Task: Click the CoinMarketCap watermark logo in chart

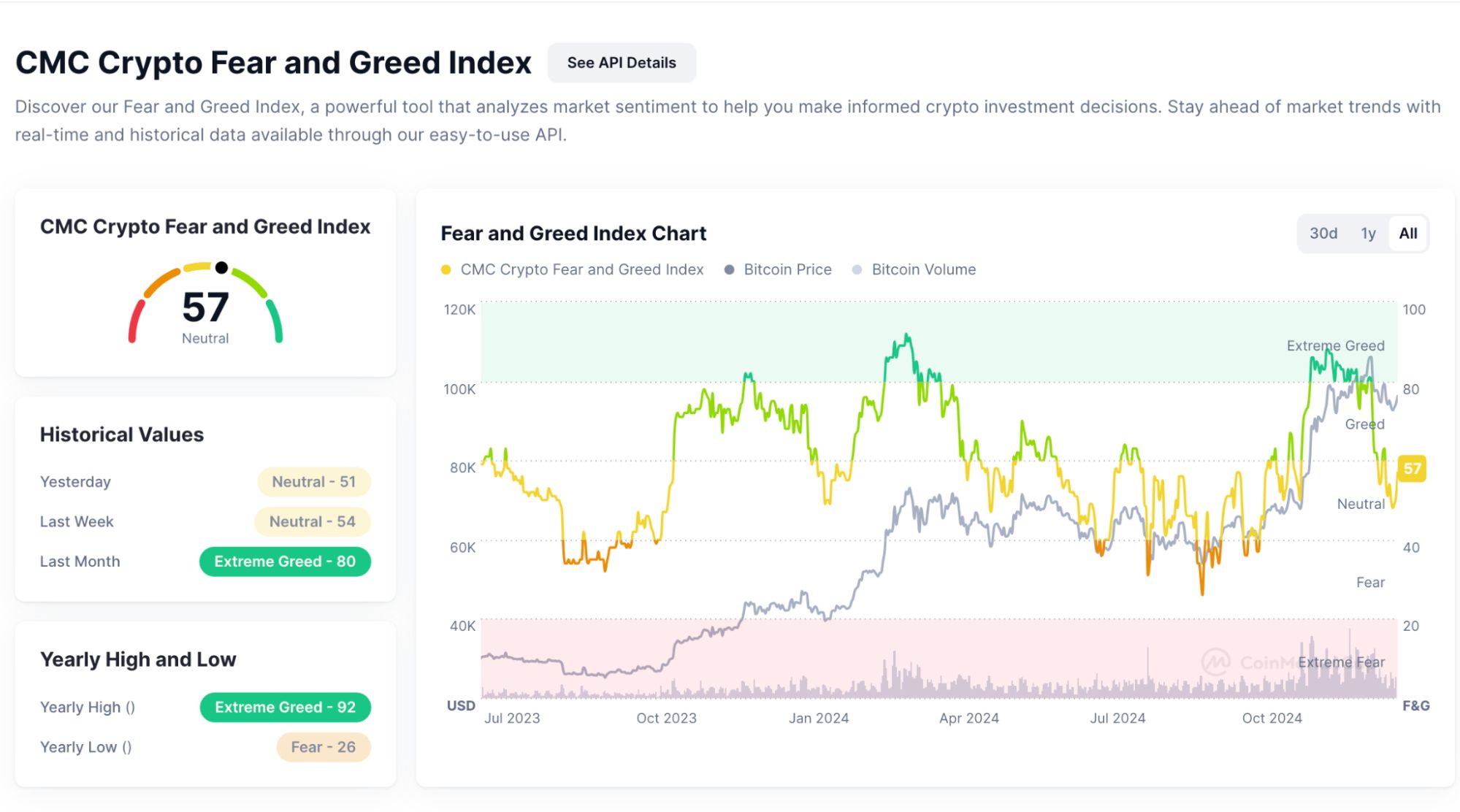Action: tap(1217, 662)
